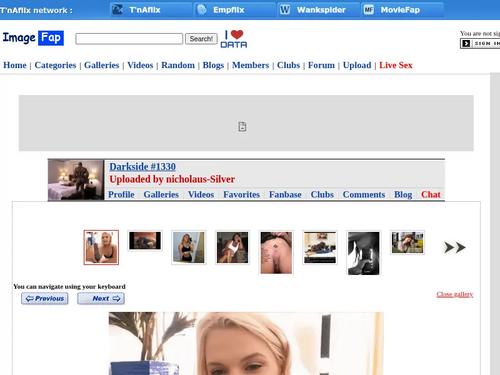Click the Next button
This screenshot has width=500, height=375.
[101, 298]
